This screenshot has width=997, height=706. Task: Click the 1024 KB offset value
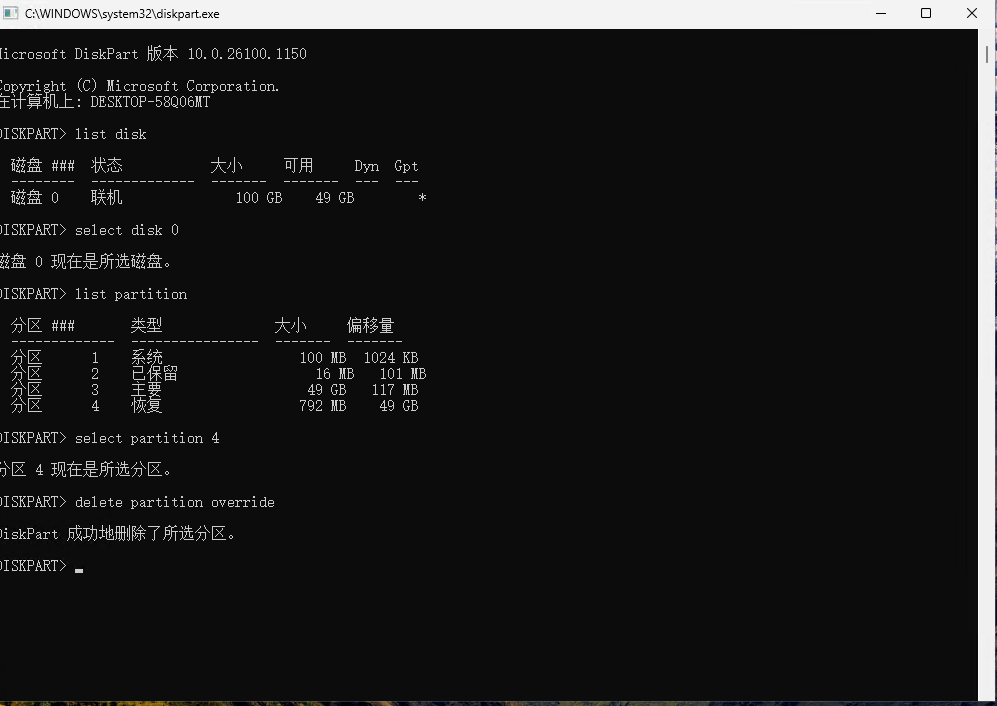pyautogui.click(x=390, y=358)
